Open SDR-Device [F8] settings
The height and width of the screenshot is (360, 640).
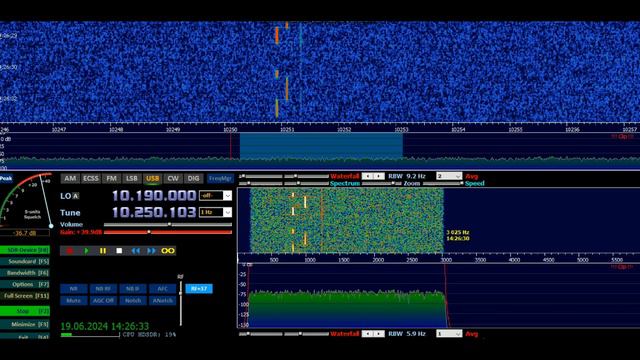[24, 250]
